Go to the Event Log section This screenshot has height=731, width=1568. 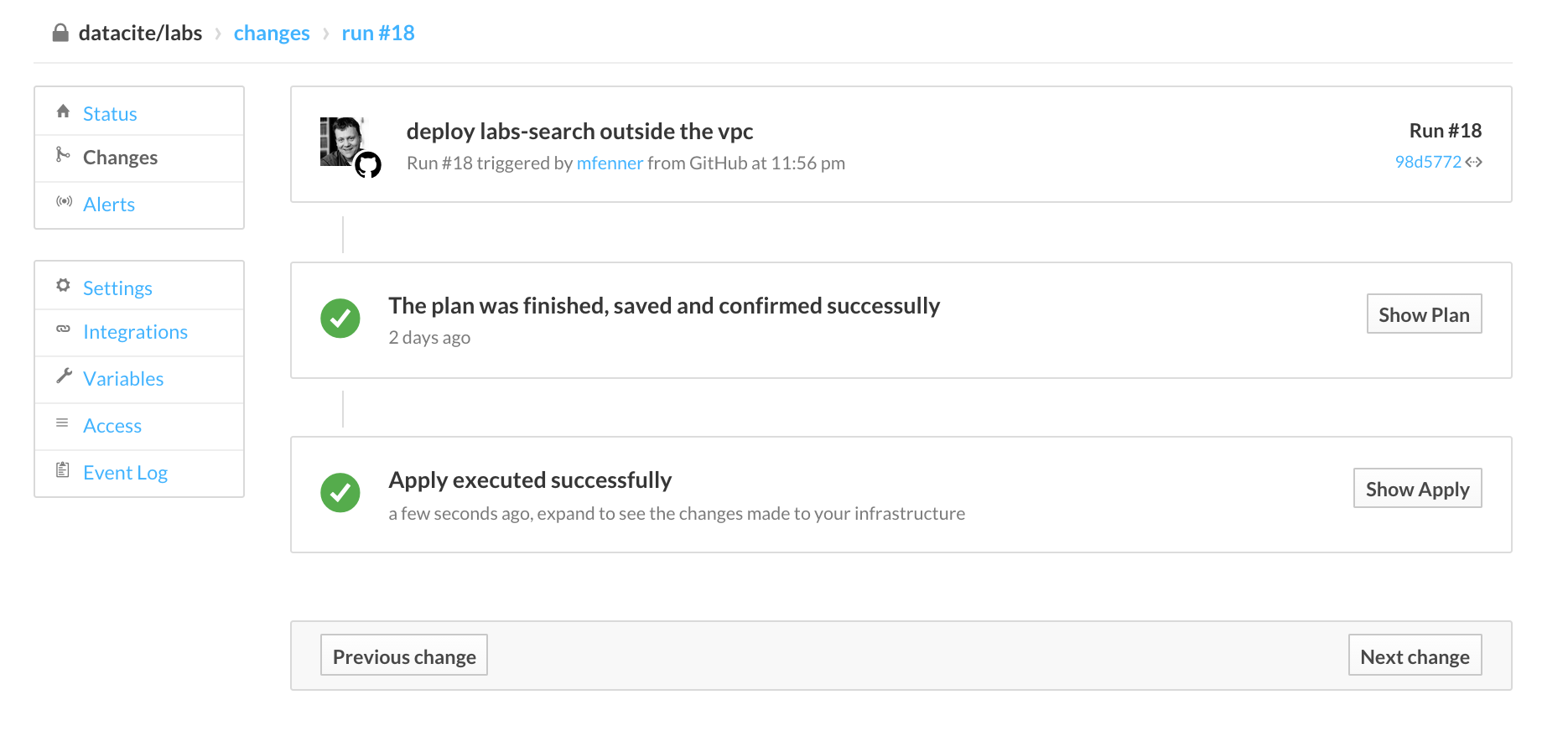point(126,473)
